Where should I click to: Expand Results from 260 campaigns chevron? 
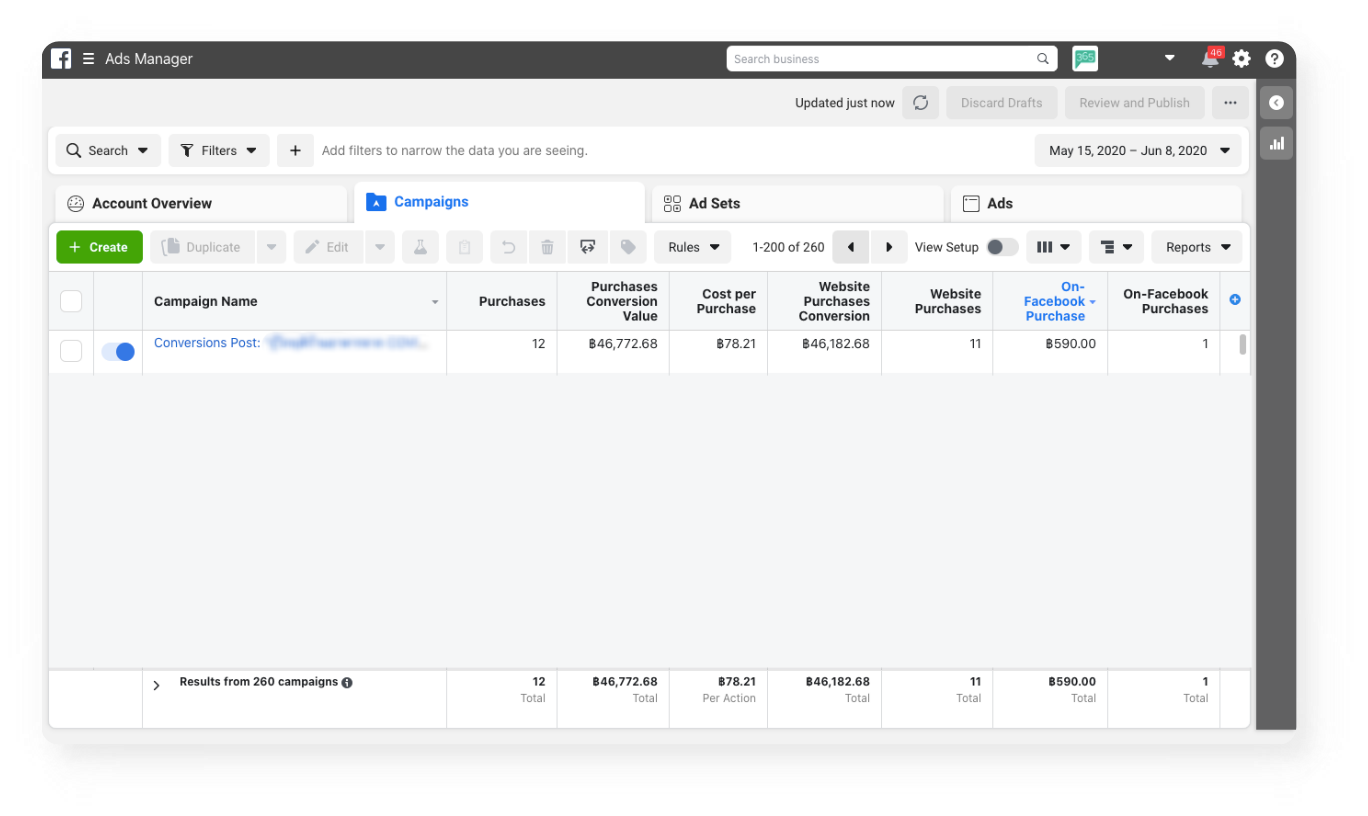(157, 686)
